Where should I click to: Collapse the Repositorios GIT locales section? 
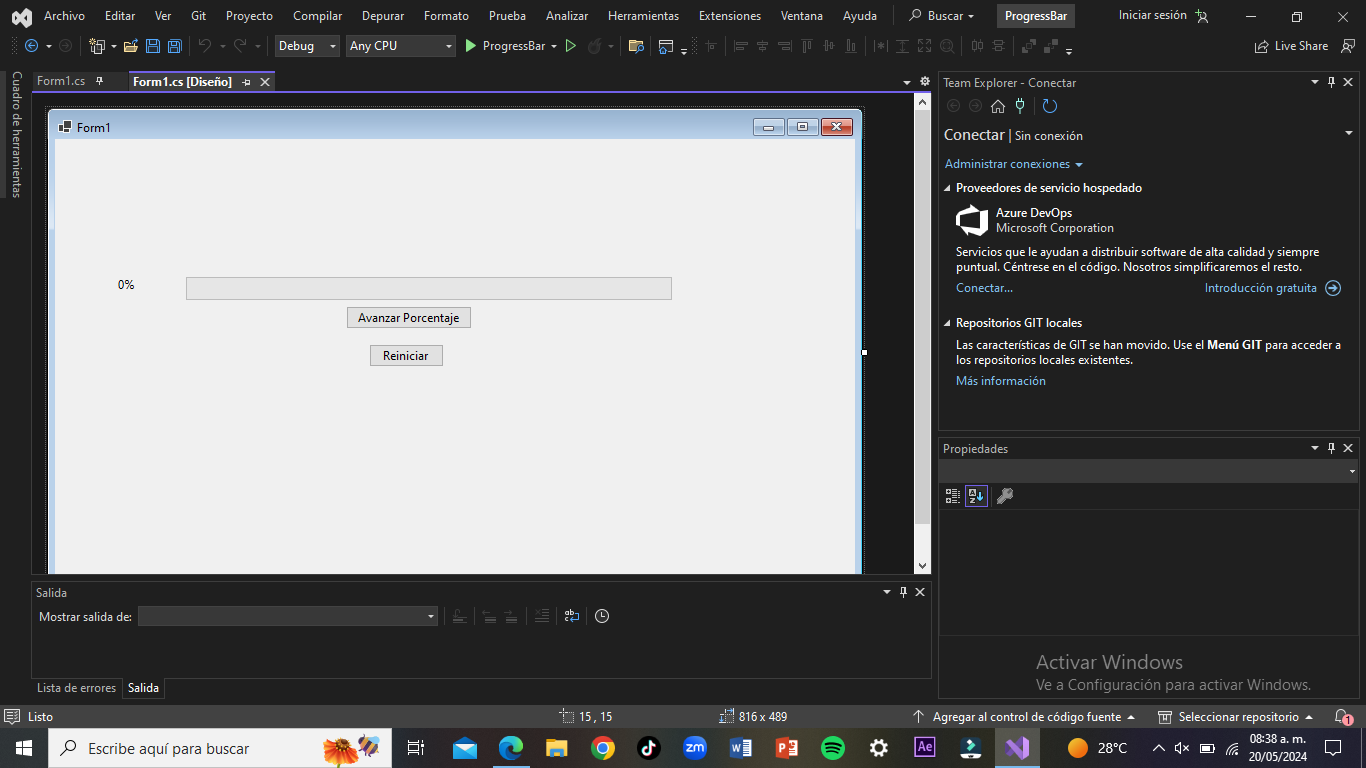click(x=948, y=323)
